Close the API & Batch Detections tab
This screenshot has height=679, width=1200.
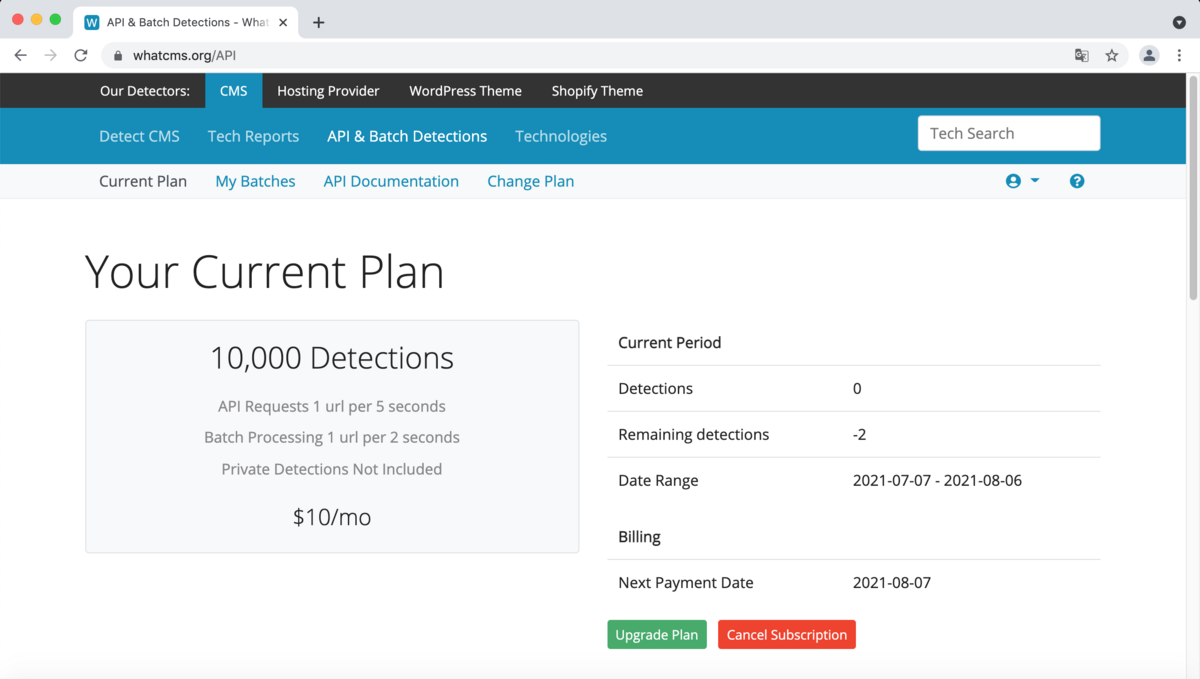tap(283, 22)
